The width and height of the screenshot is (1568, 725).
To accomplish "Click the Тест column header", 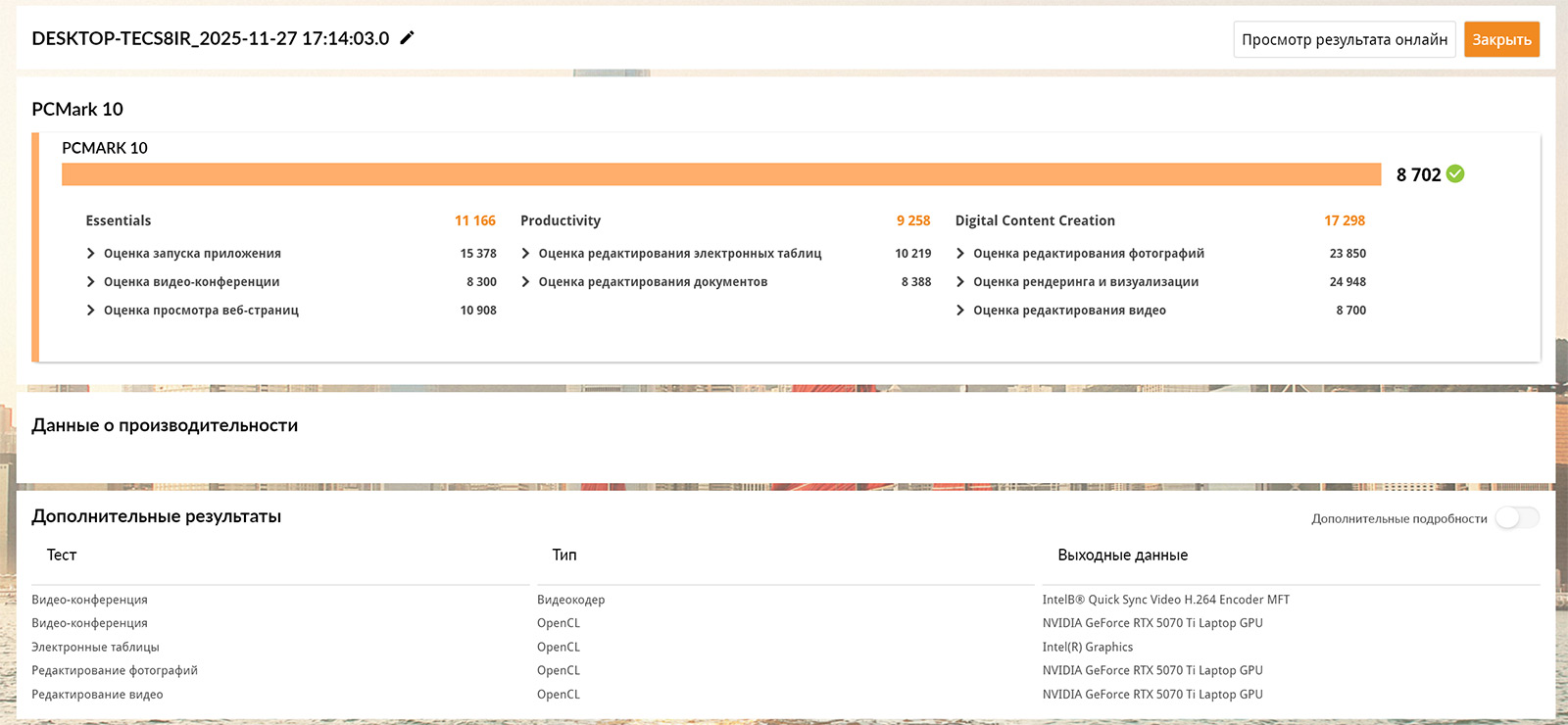I will (x=62, y=556).
